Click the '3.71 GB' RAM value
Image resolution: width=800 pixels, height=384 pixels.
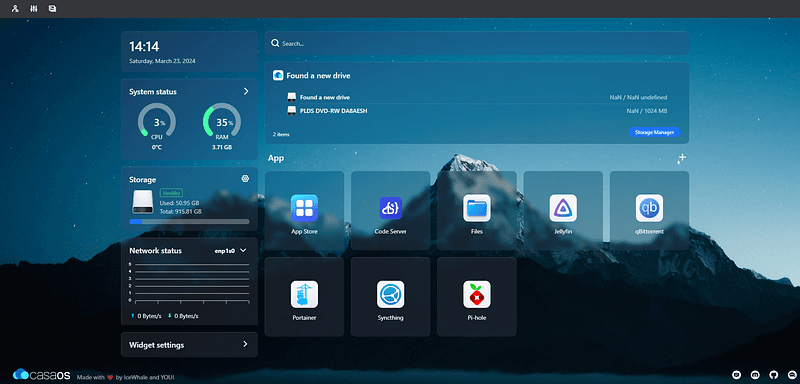(x=222, y=147)
